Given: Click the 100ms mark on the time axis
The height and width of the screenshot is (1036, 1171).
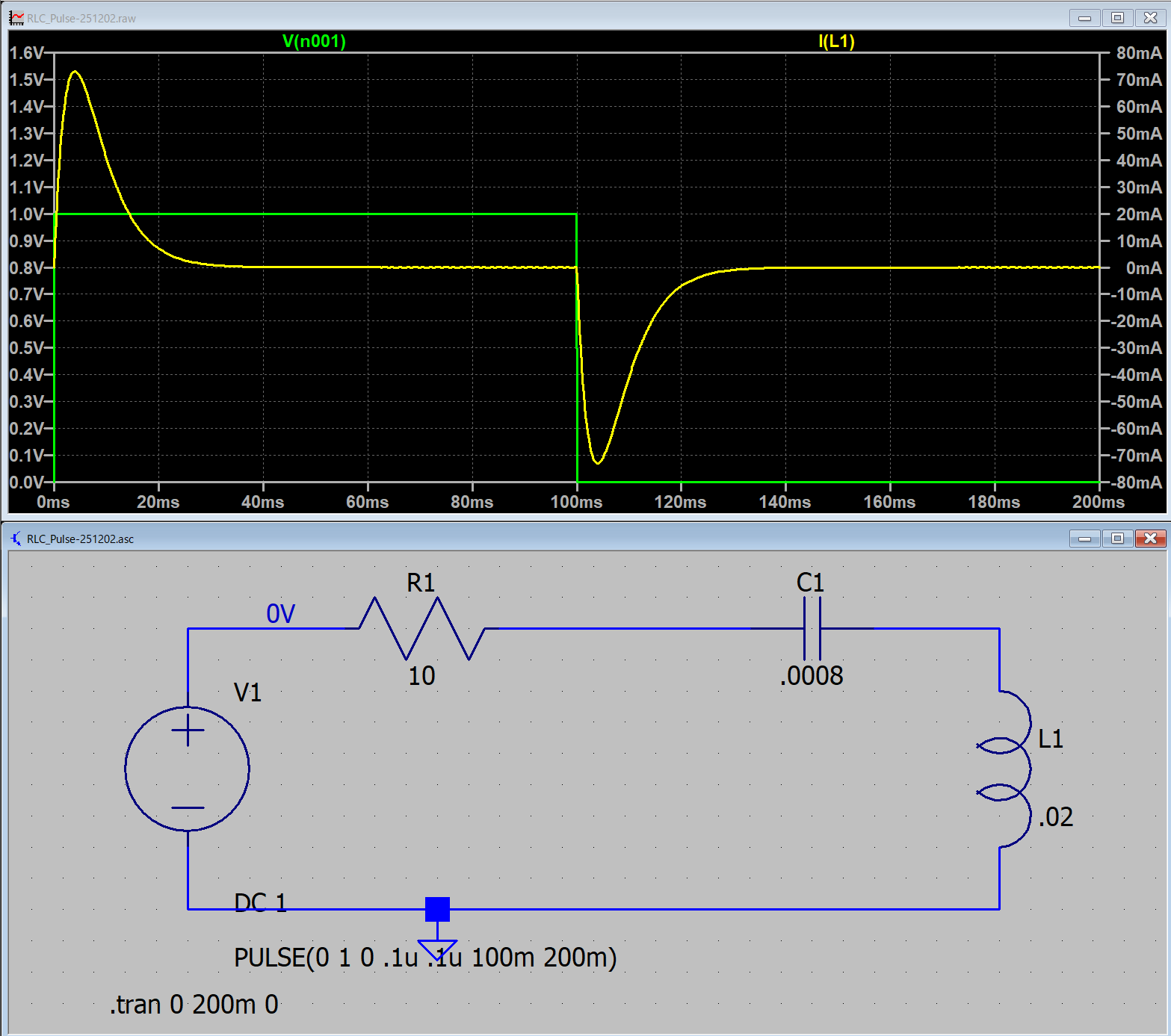Looking at the screenshot, I should pyautogui.click(x=576, y=502).
